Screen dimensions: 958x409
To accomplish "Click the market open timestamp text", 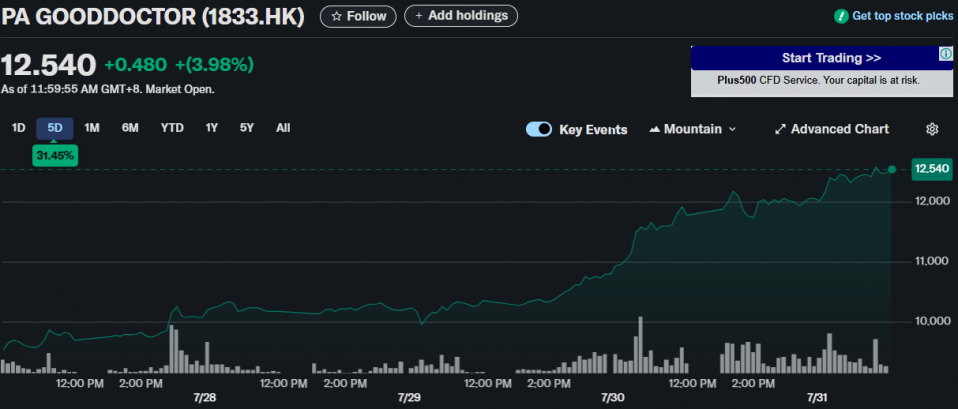I will [x=108, y=89].
